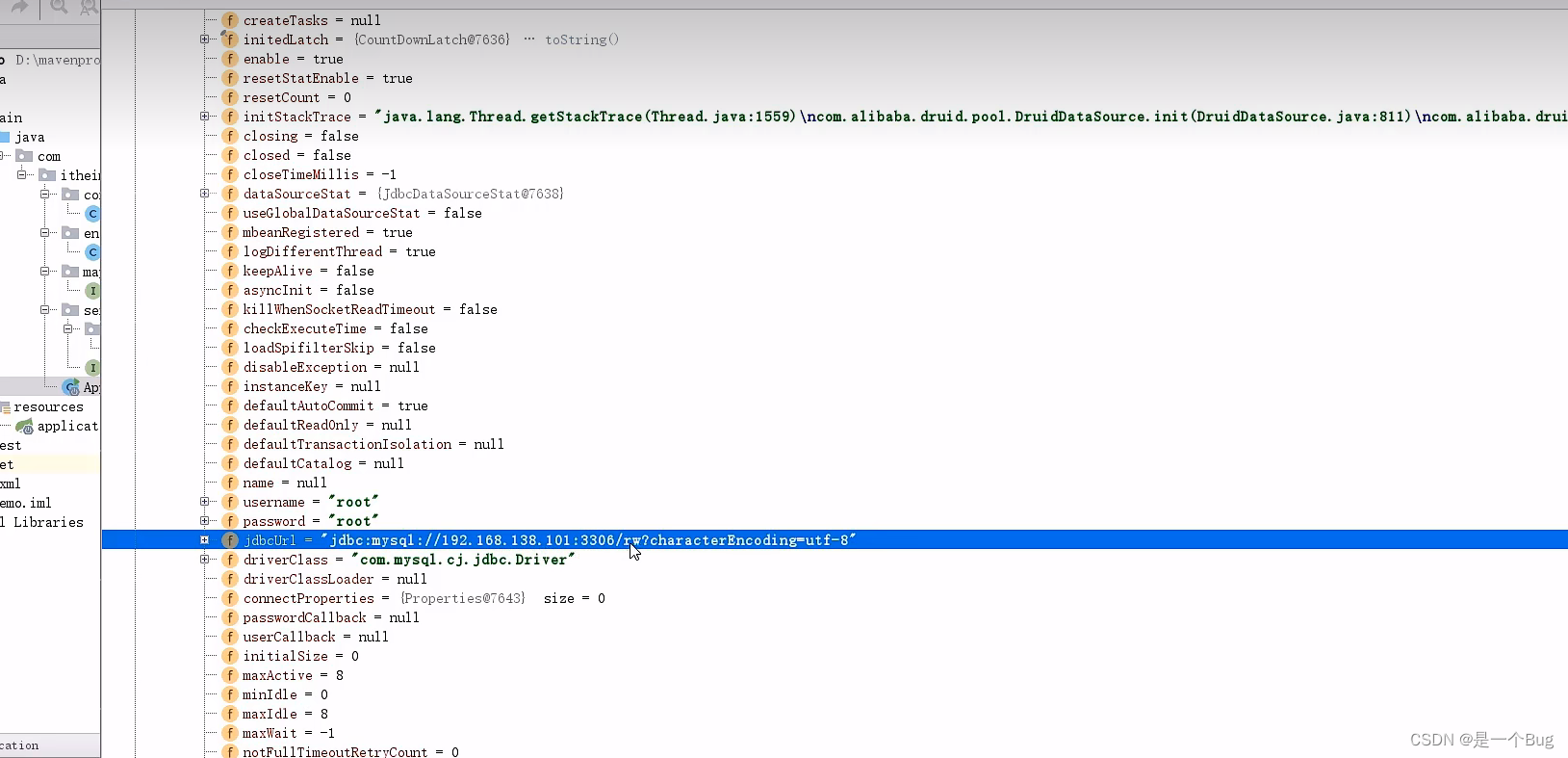Image resolution: width=1568 pixels, height=758 pixels.
Task: Click the java source folder icon
Action: pos(5,137)
